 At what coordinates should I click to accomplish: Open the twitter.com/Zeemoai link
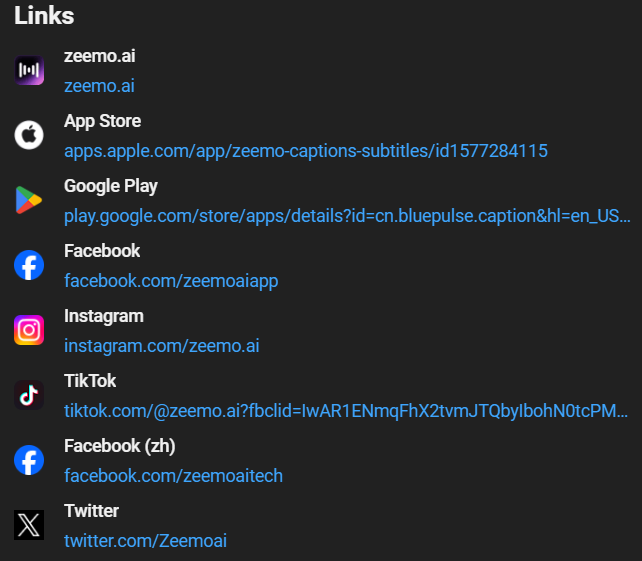(145, 541)
